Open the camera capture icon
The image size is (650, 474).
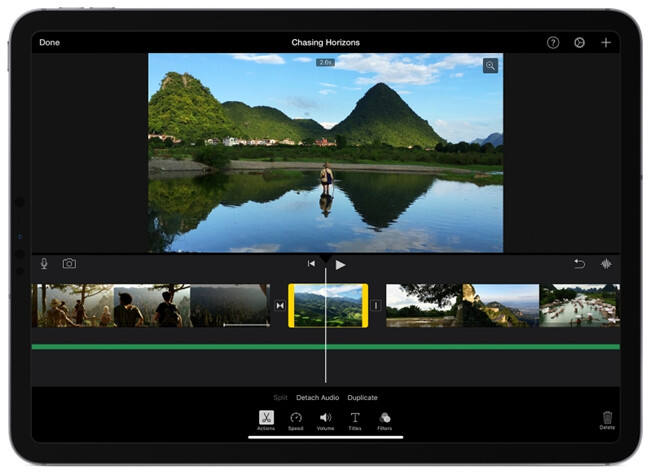pos(69,264)
